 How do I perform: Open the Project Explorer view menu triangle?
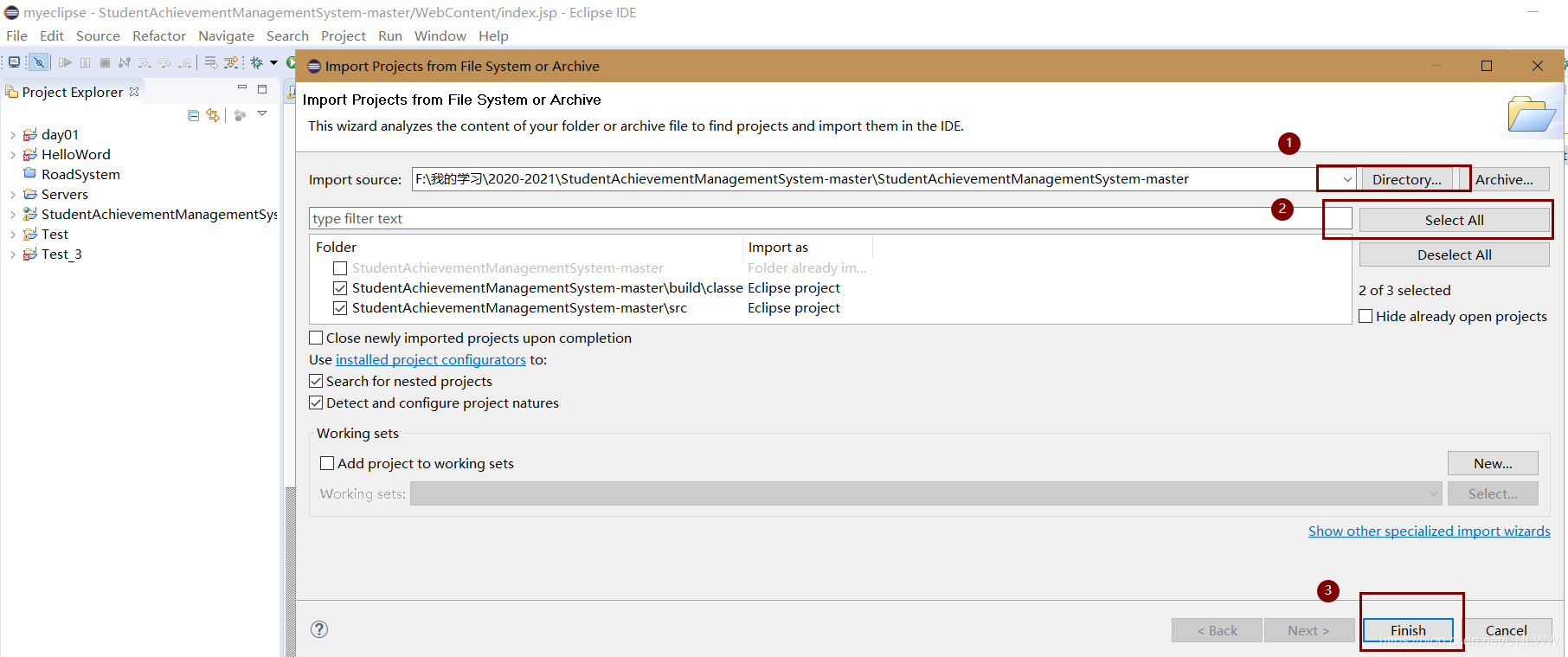click(x=262, y=113)
